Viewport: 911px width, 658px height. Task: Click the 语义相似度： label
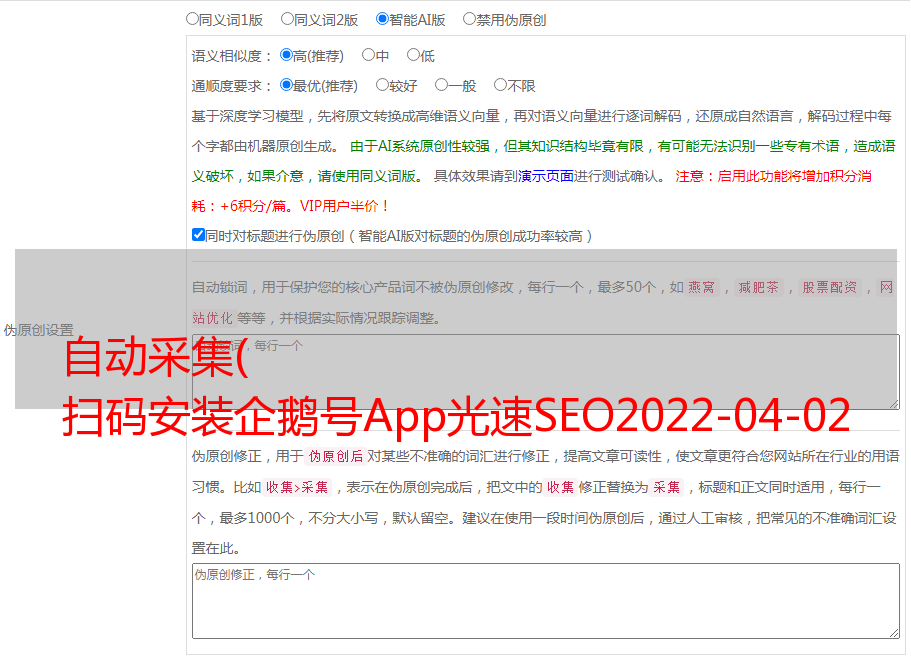point(232,56)
